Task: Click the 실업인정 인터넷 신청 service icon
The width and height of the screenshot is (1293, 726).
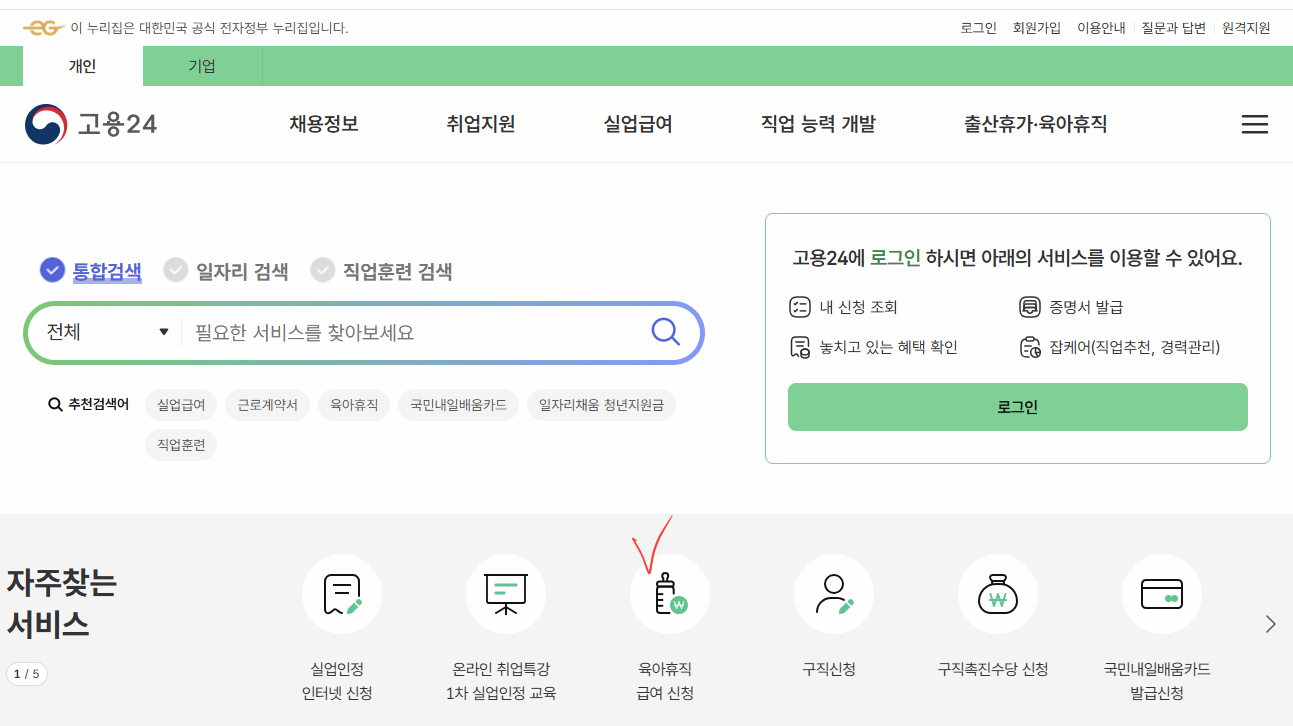Action: 341,593
